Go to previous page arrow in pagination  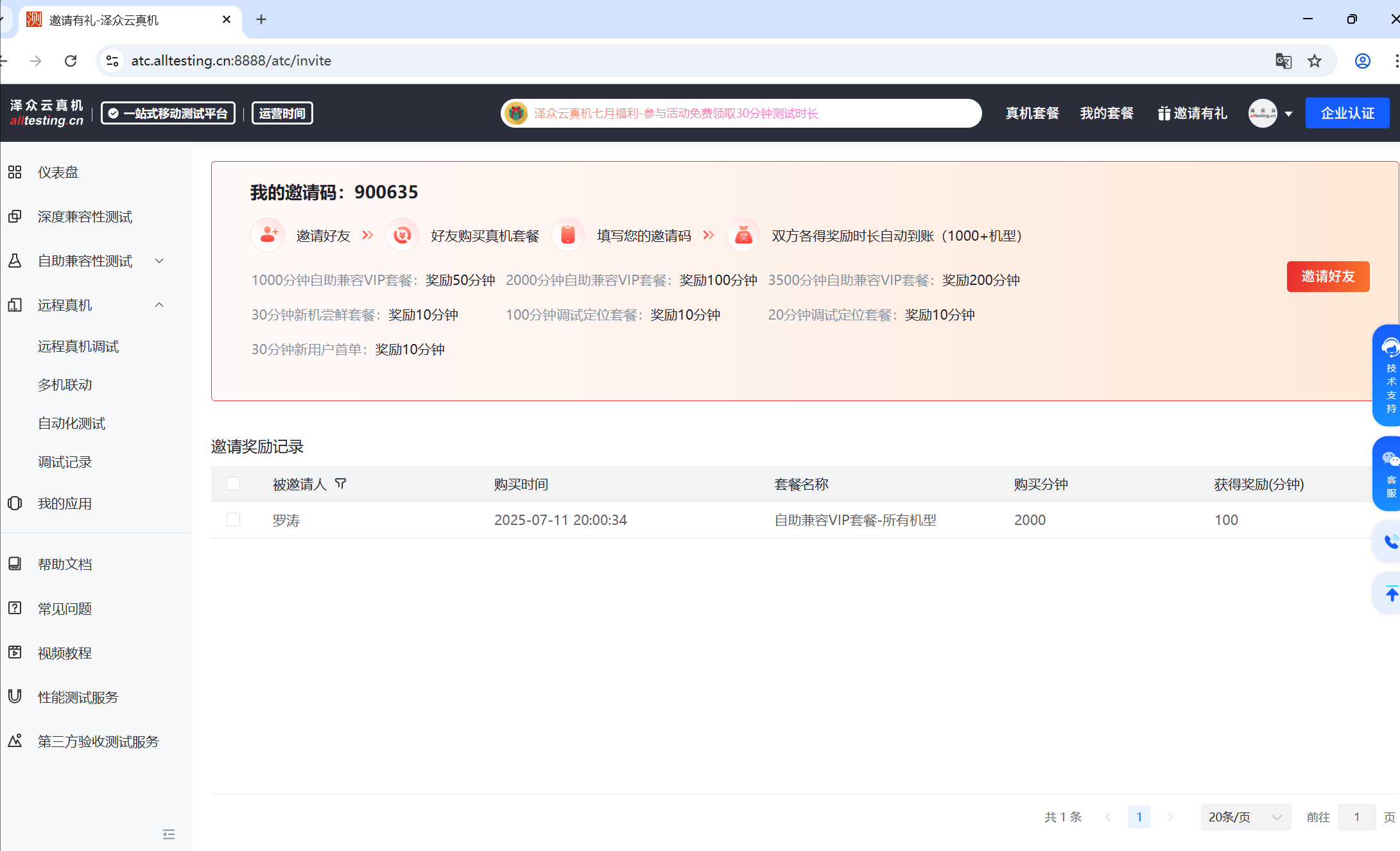[1109, 817]
